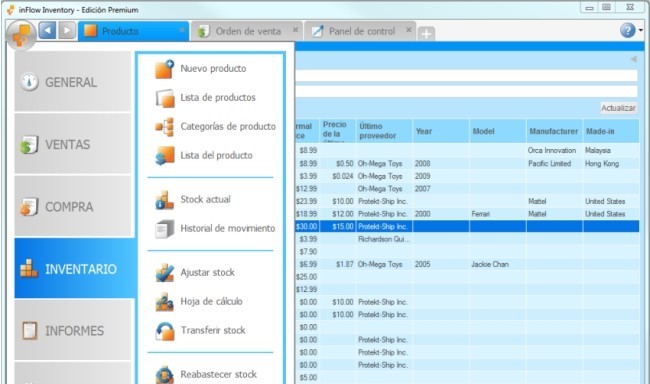
Task: Collapse the filter panel with small arrow
Action: [633, 59]
